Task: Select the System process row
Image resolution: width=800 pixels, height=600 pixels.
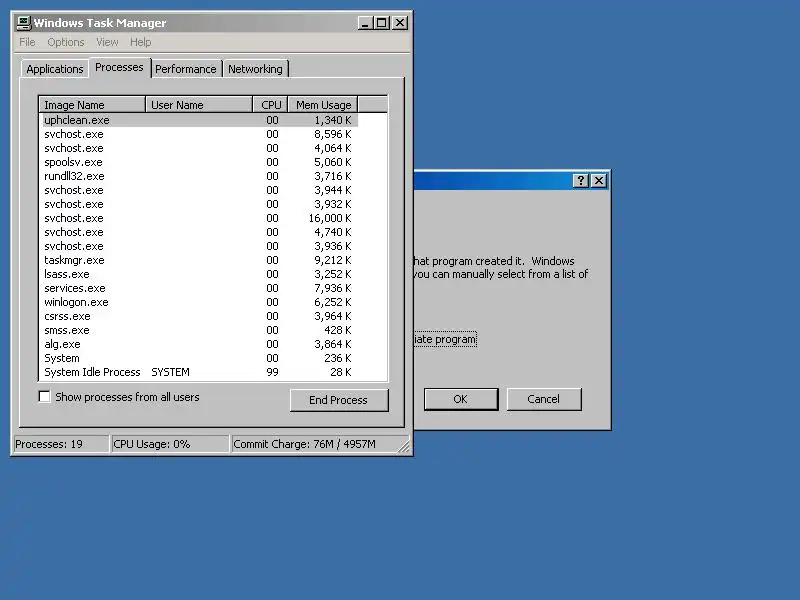Action: point(198,358)
